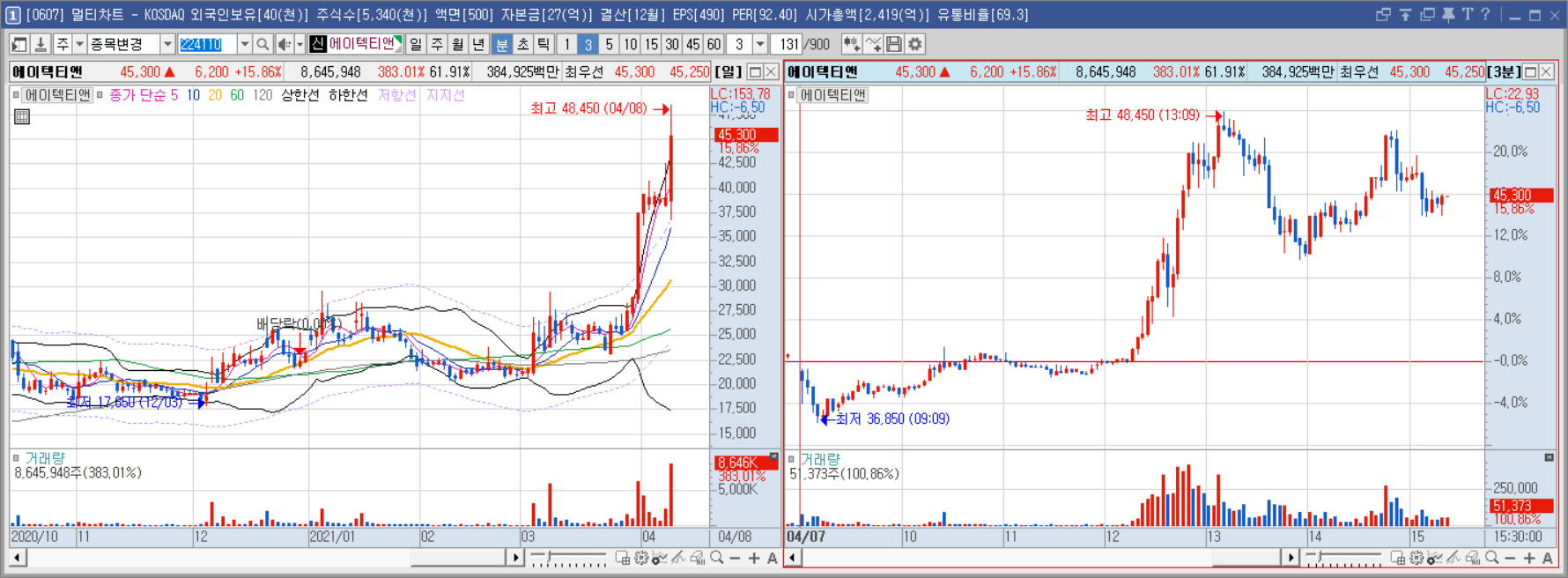Image resolution: width=1568 pixels, height=578 pixels.
Task: Click the plus zoom-in icon under left chart
Action: pos(754,558)
